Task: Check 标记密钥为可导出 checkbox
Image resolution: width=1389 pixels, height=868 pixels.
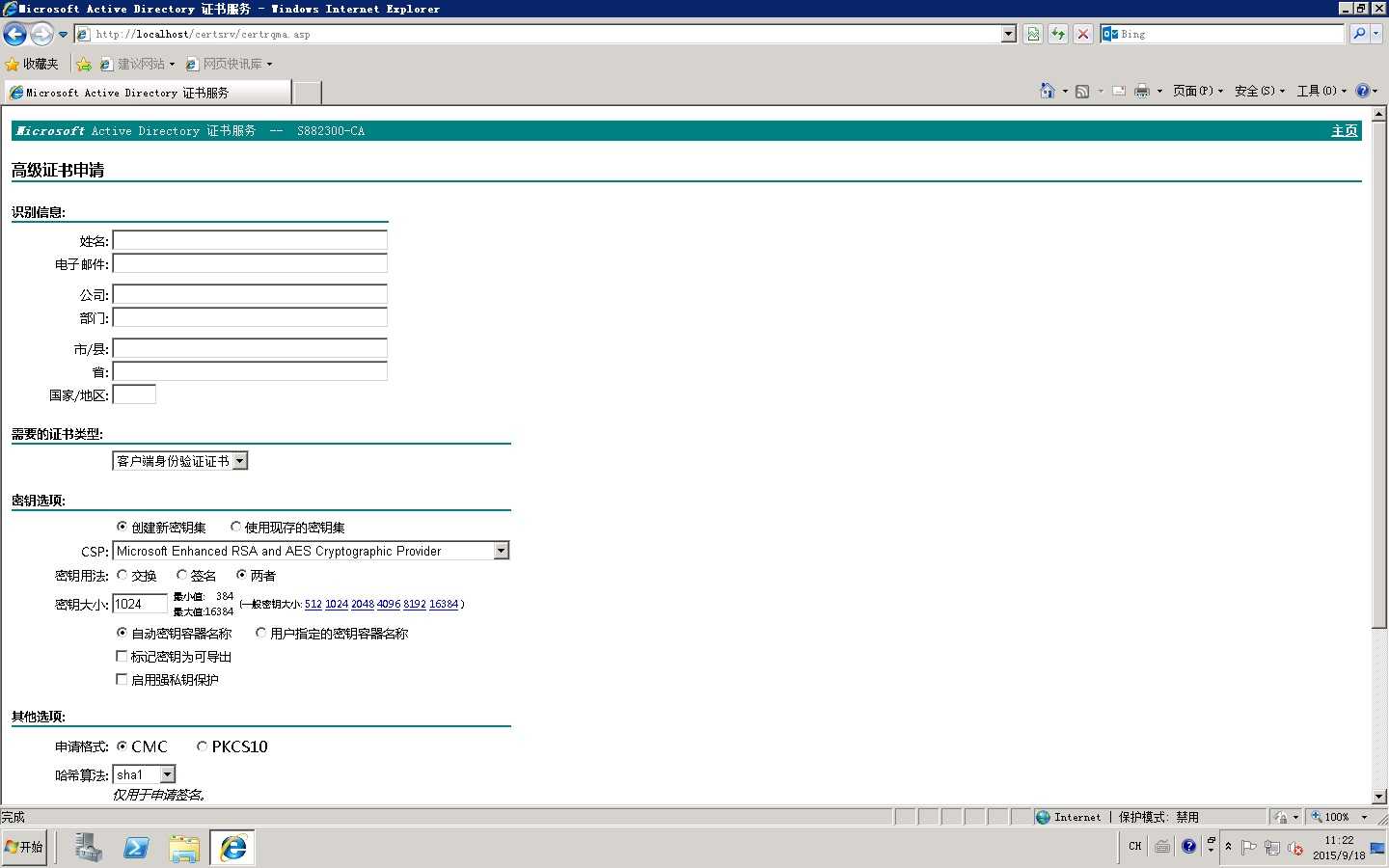Action: (122, 656)
